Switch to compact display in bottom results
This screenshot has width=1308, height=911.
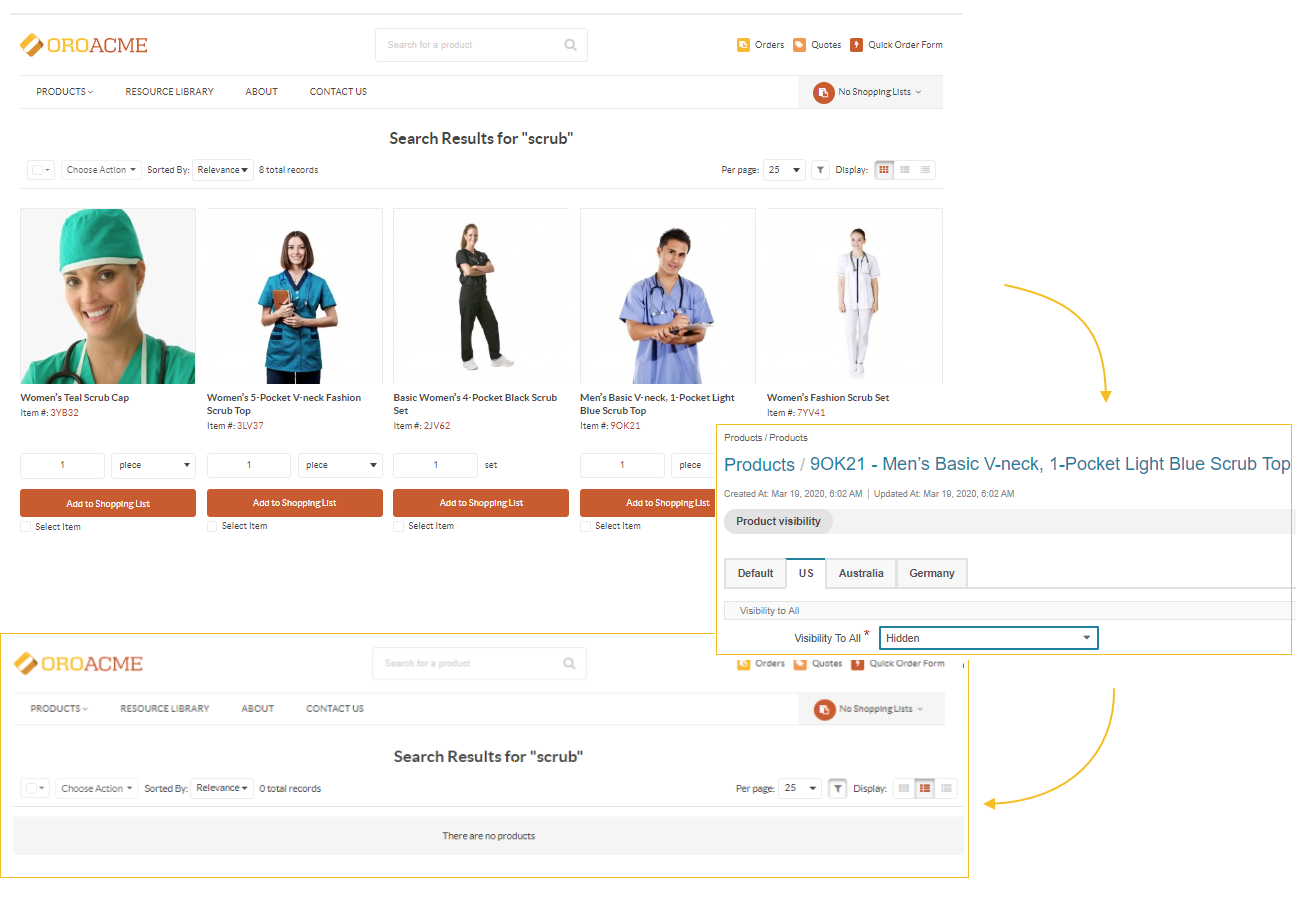pyautogui.click(x=946, y=788)
